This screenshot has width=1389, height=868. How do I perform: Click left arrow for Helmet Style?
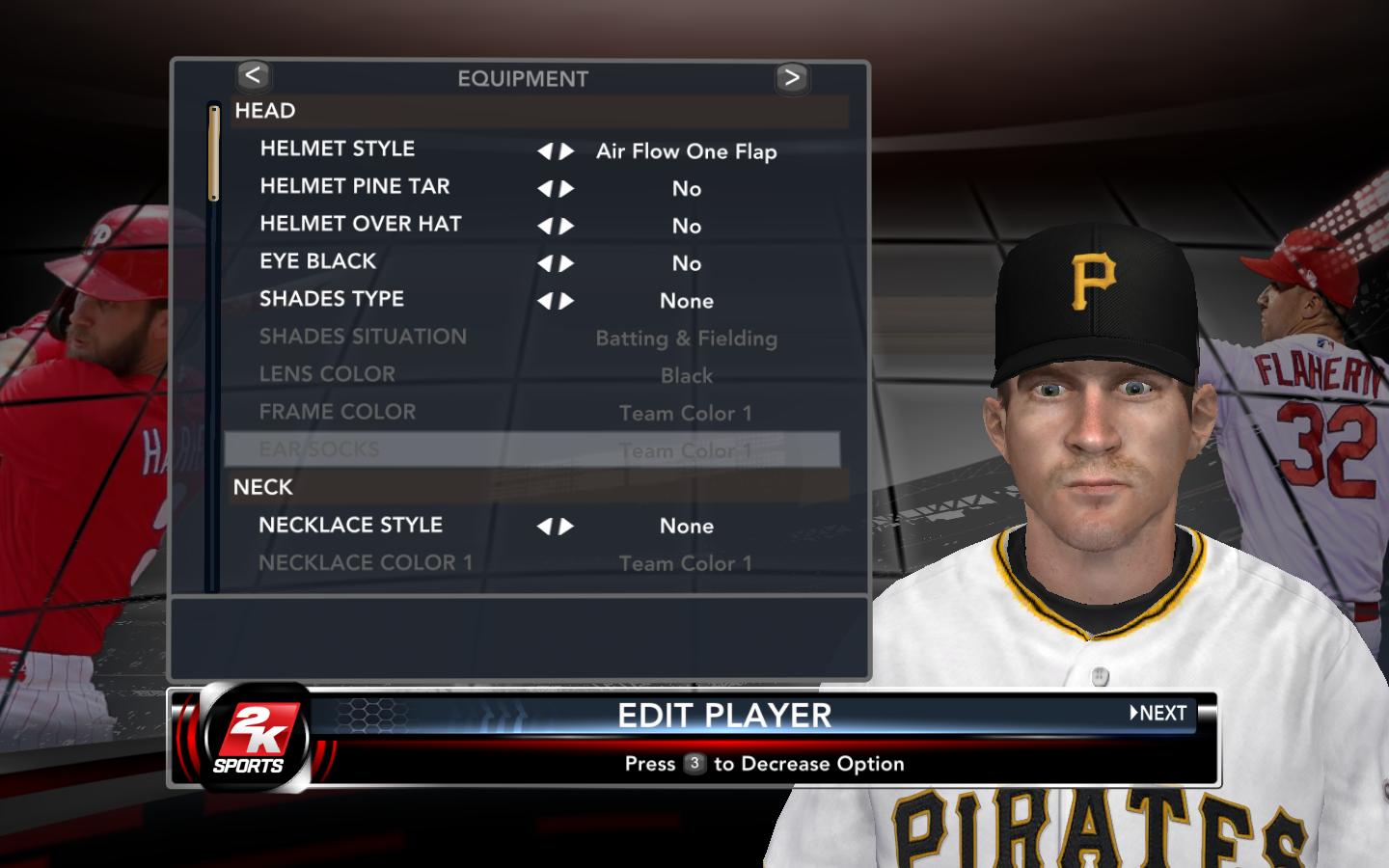545,151
